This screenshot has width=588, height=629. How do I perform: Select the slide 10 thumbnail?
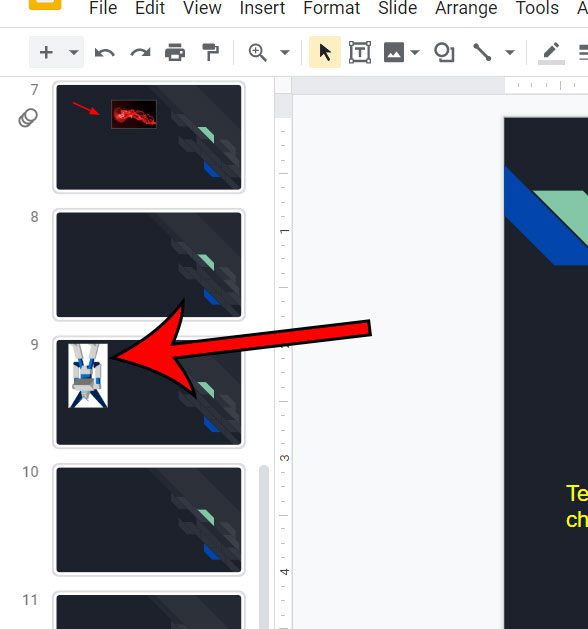(x=149, y=520)
